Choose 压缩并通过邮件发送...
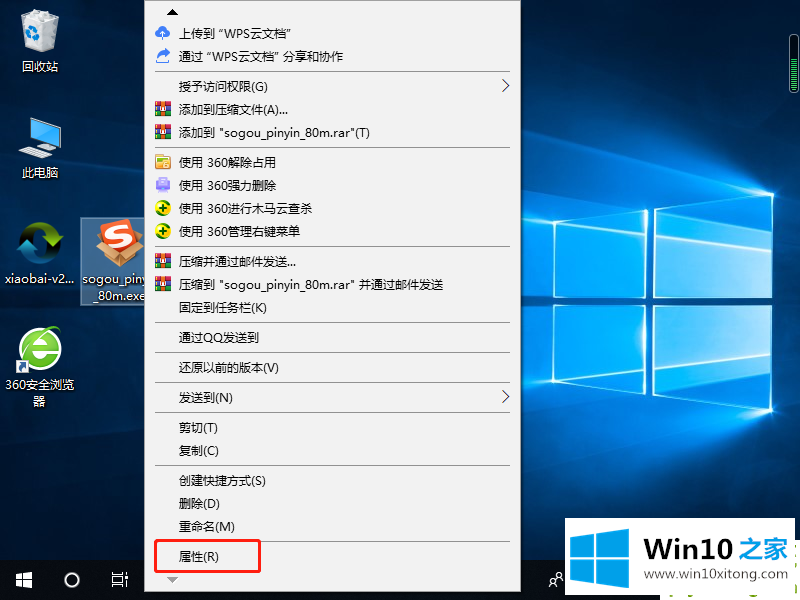800x600 pixels. click(333, 261)
